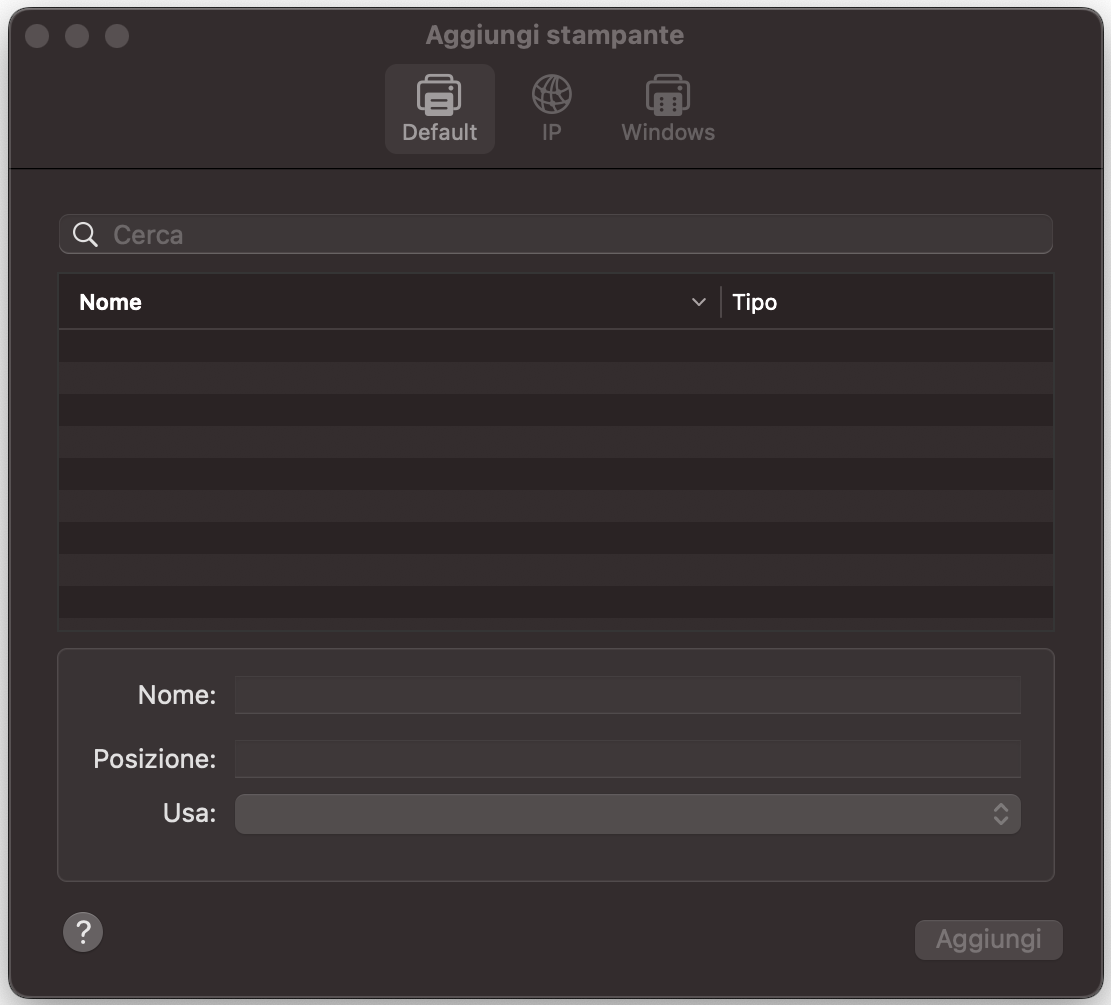This screenshot has height=1005, width=1111.
Task: Click the Tipo column header
Action: (x=754, y=301)
